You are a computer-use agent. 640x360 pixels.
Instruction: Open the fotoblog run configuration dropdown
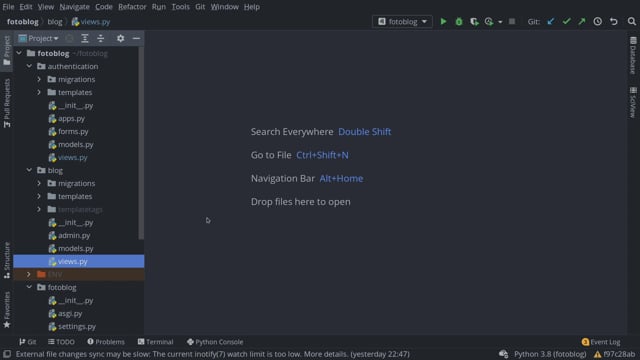[x=402, y=21]
